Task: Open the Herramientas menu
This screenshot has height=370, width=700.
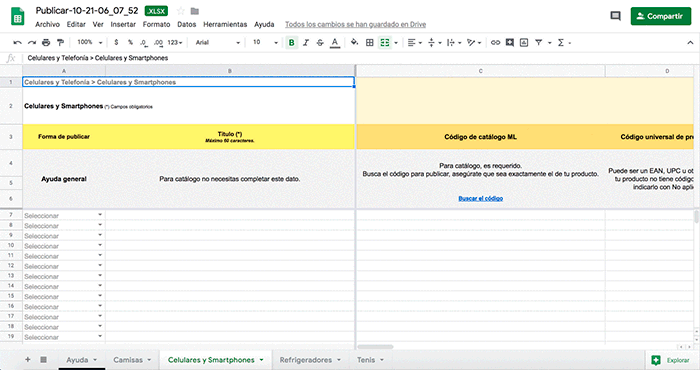Action: pyautogui.click(x=225, y=25)
